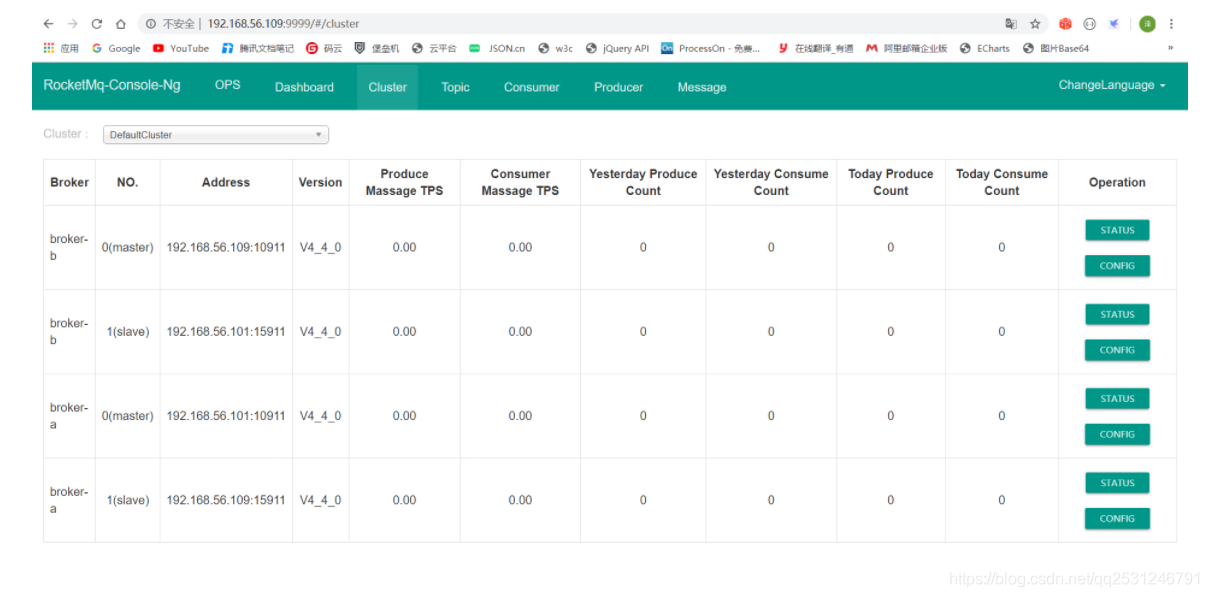1209x597 pixels.
Task: Select the Cluster tab
Action: 387,87
